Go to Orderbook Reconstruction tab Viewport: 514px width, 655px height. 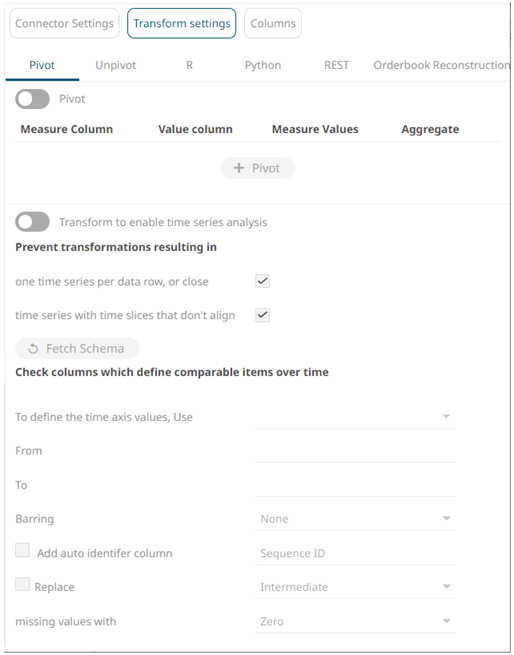[x=441, y=65]
